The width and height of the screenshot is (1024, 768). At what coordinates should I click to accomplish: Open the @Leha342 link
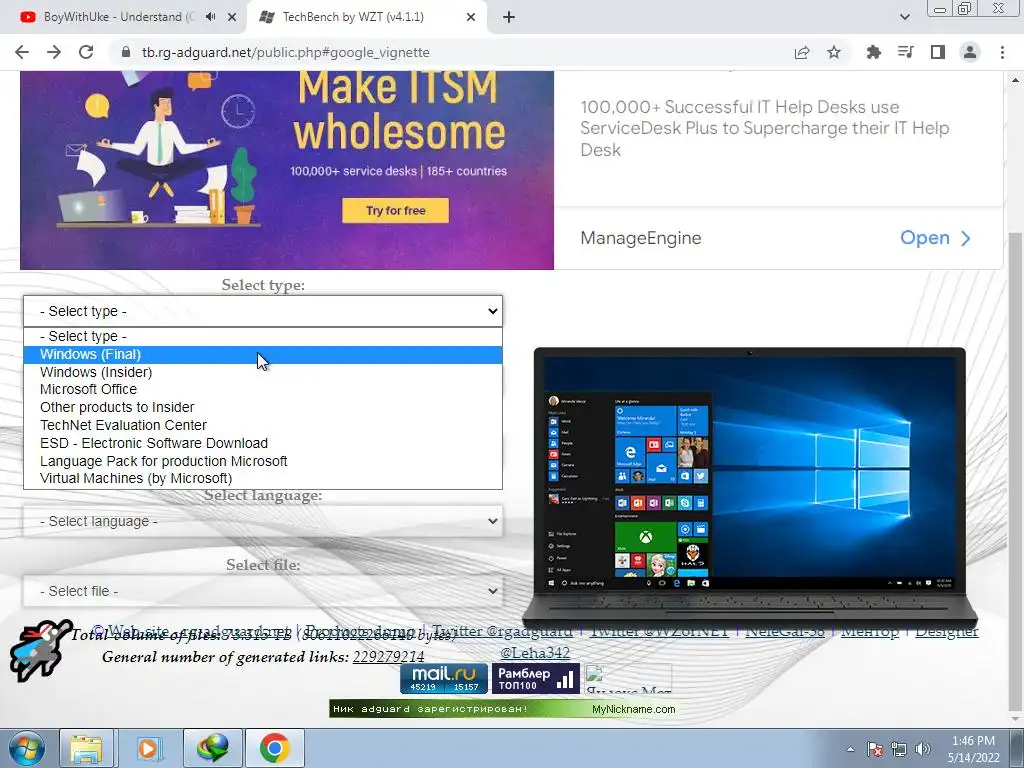pos(535,652)
